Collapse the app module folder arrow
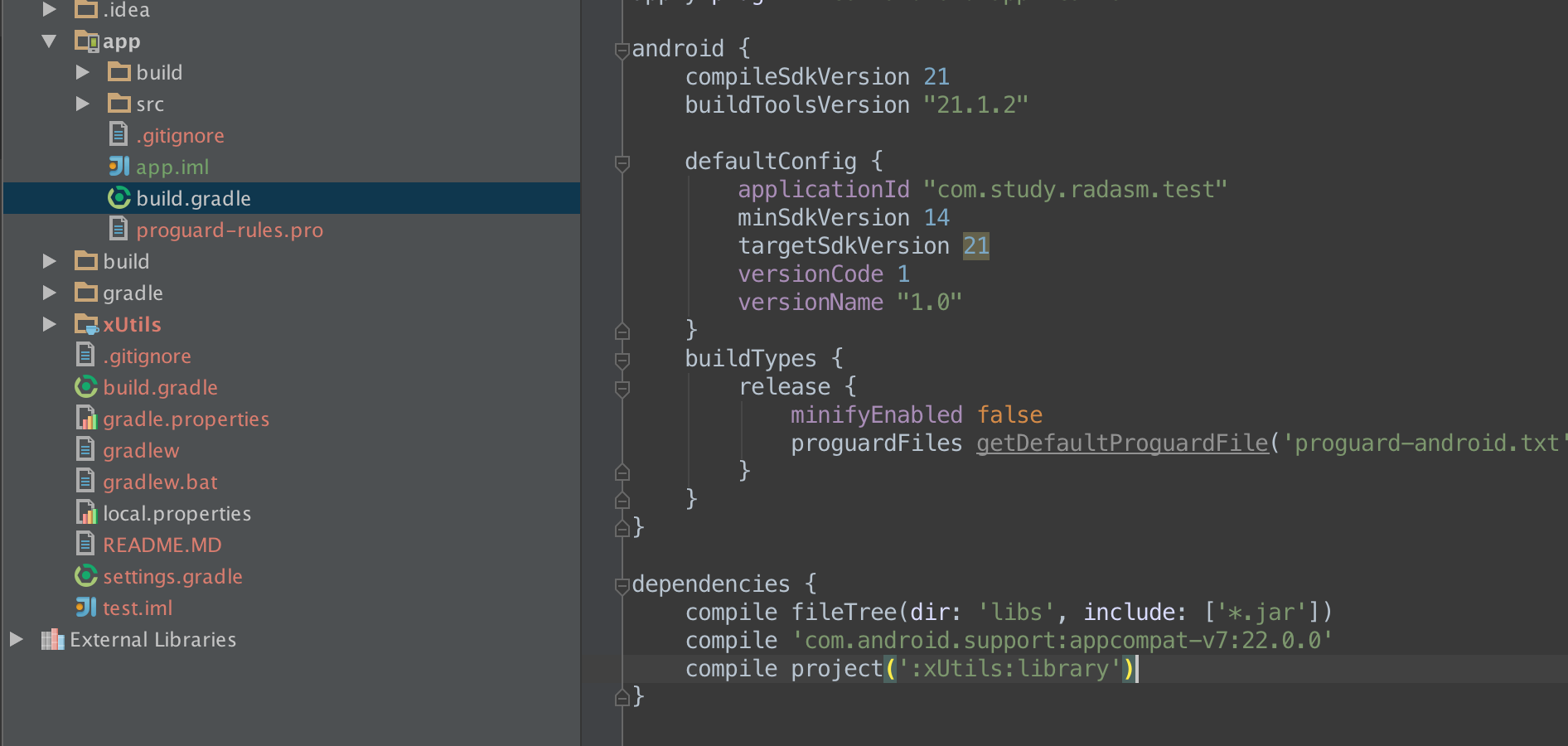 [x=49, y=41]
